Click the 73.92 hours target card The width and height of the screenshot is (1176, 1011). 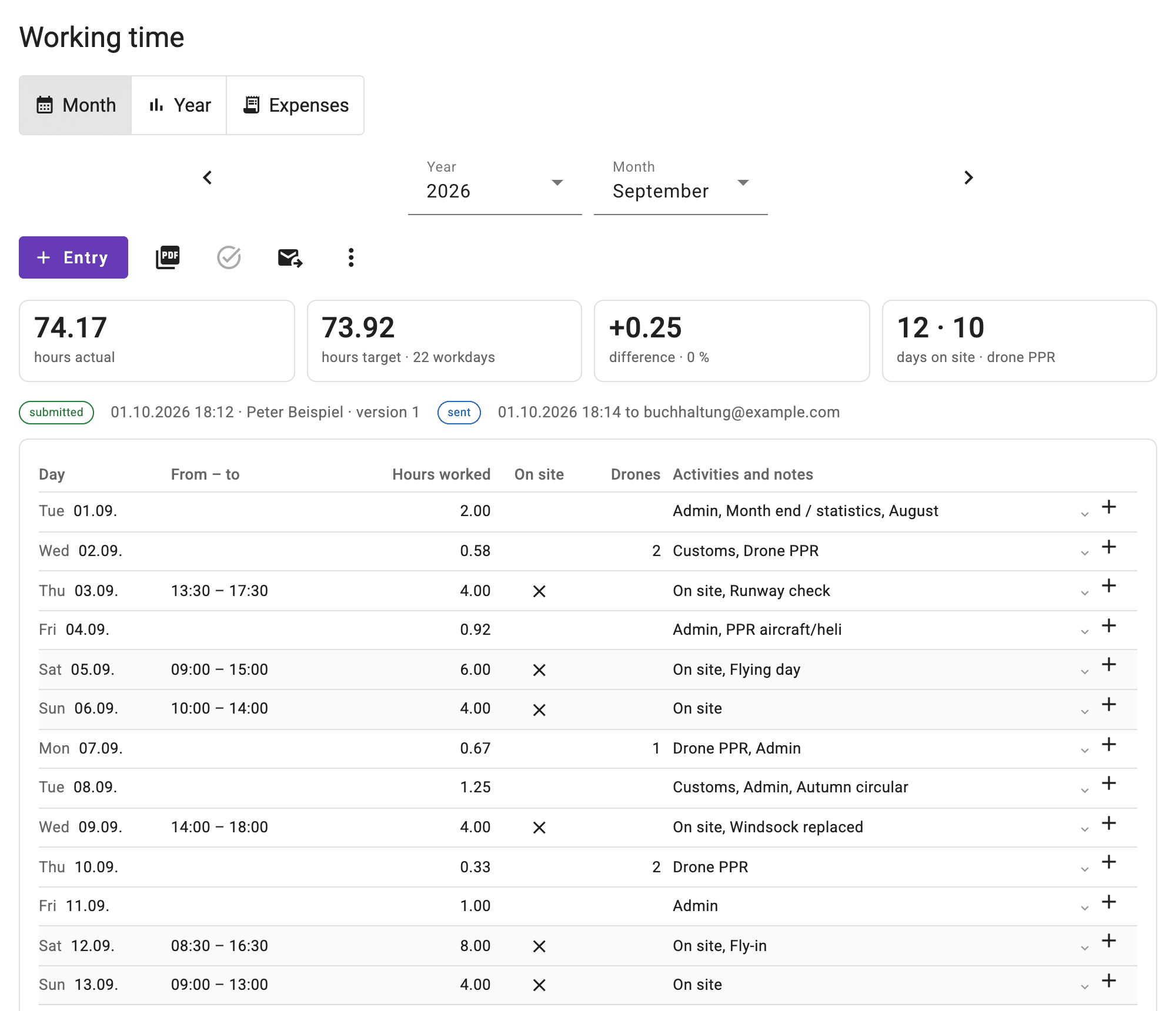coord(445,341)
